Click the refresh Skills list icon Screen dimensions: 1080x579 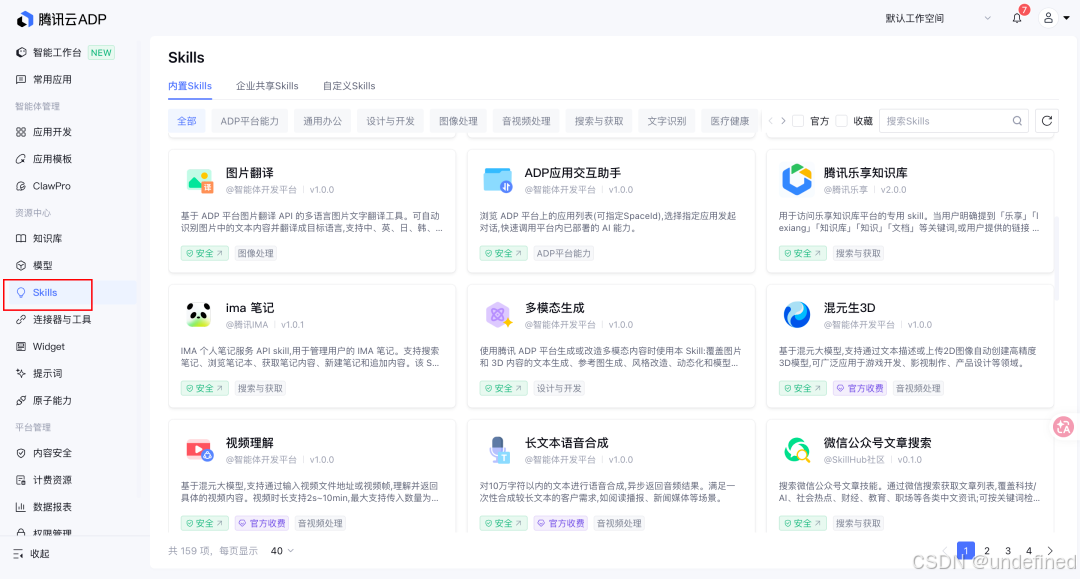pos(1047,120)
